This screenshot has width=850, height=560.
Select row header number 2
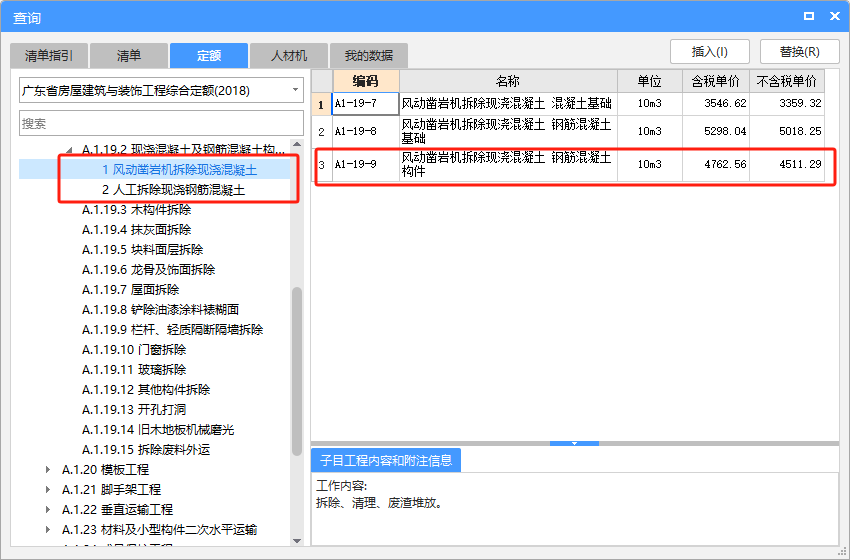[321, 131]
